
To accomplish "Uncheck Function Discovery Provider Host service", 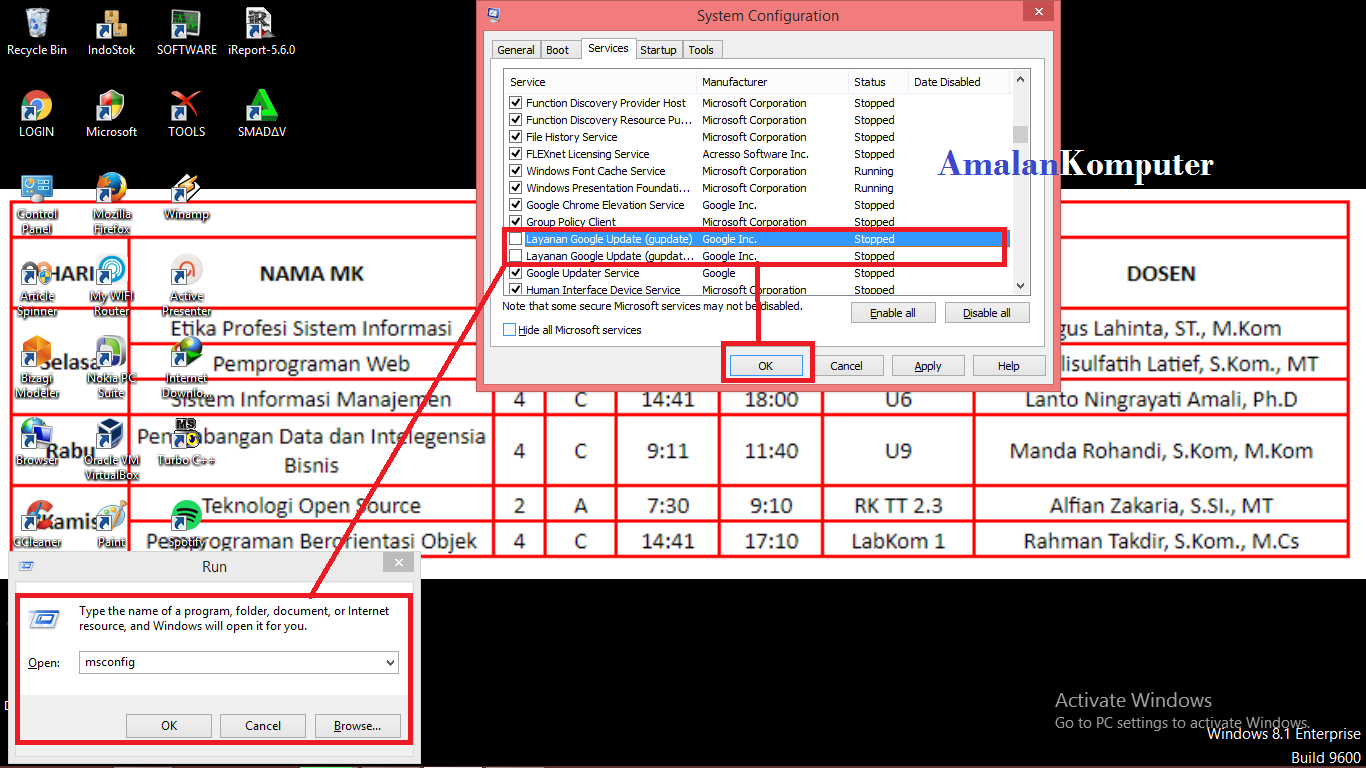I will coord(516,103).
